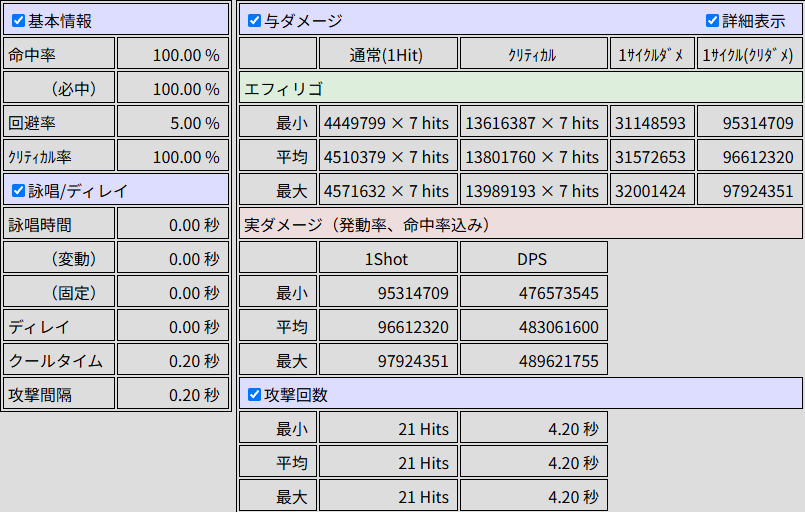The width and height of the screenshot is (805, 512).
Task: Select the 1サイクルダメ column header
Action: 652,54
